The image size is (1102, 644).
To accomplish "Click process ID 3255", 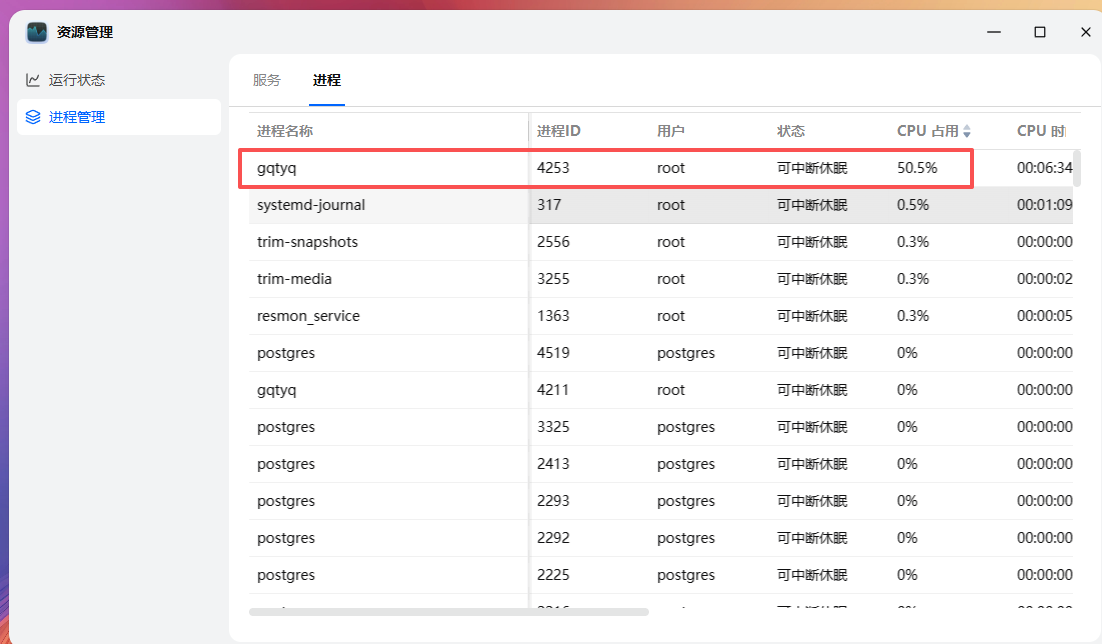I will [x=553, y=279].
